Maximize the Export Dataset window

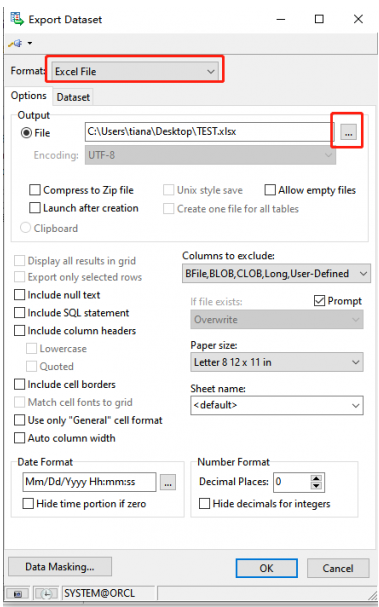click(x=319, y=19)
